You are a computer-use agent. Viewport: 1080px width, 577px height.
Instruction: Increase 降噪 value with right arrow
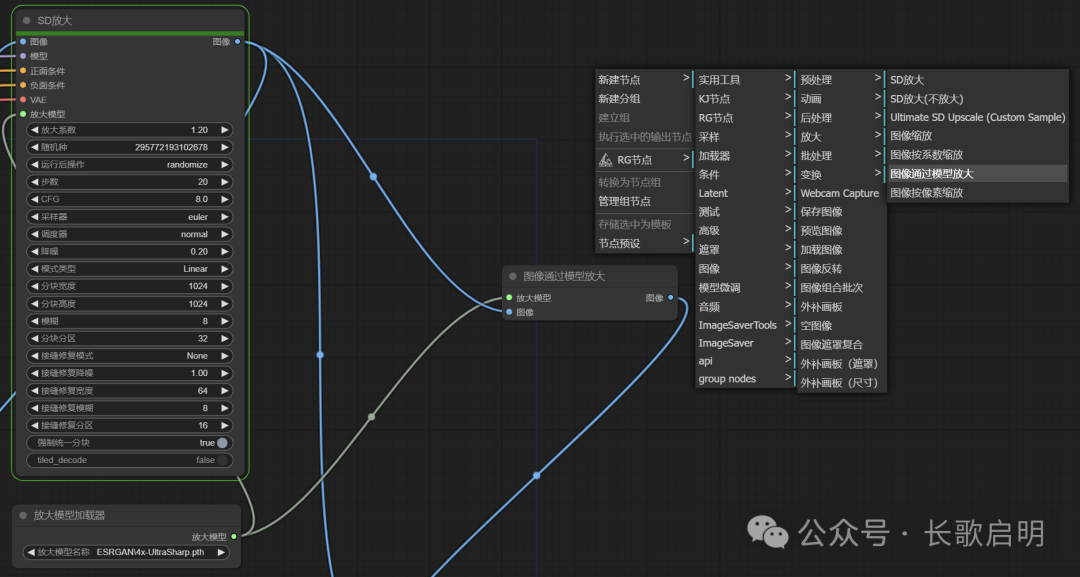point(224,251)
